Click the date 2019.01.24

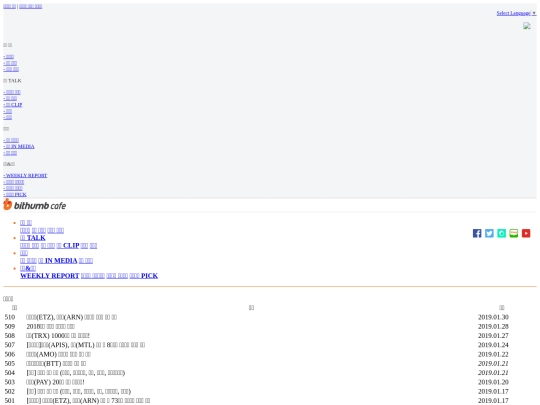(493, 345)
